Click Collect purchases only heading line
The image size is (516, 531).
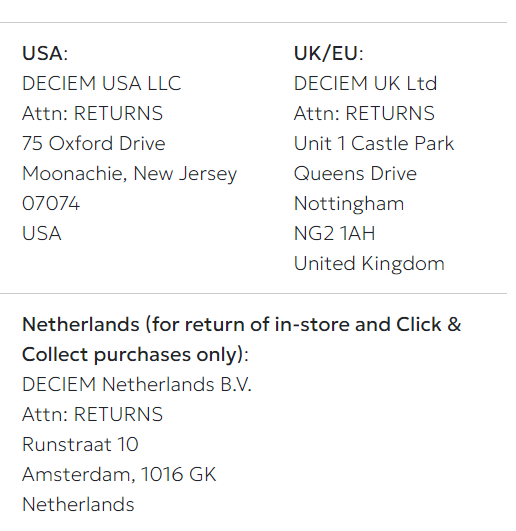[135, 355]
